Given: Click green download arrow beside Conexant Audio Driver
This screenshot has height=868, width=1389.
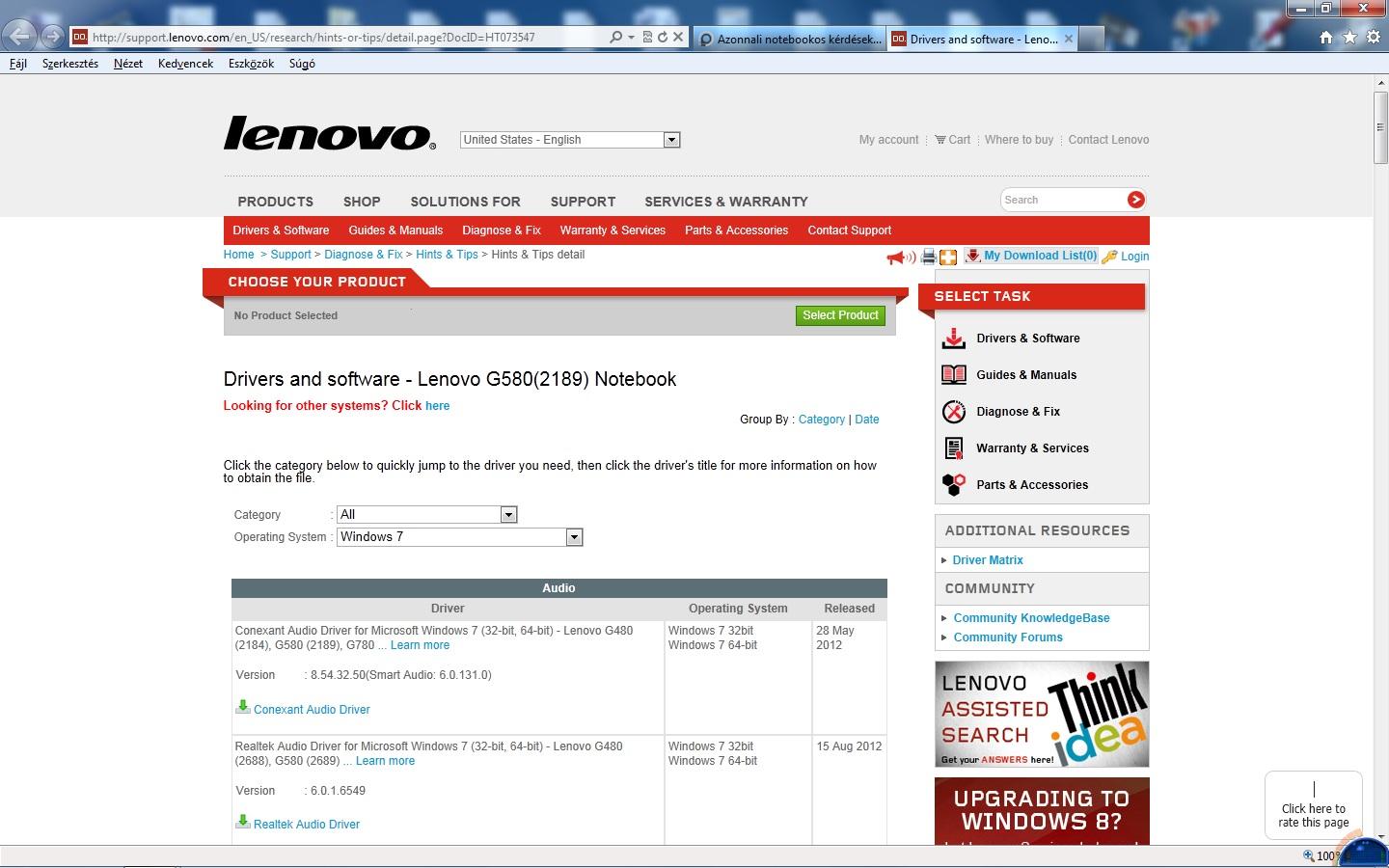Looking at the screenshot, I should [243, 707].
